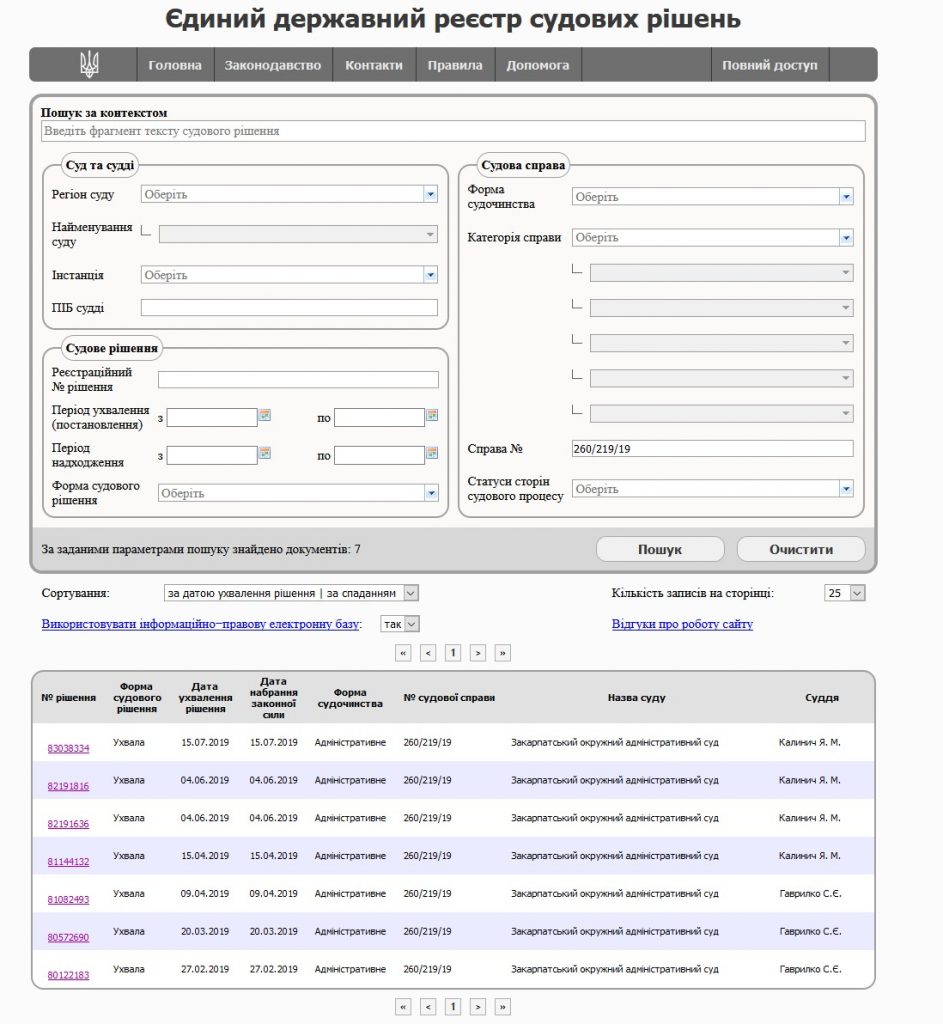Open calendar for decision period end date
This screenshot has height=1024, width=943.
[x=432, y=415]
